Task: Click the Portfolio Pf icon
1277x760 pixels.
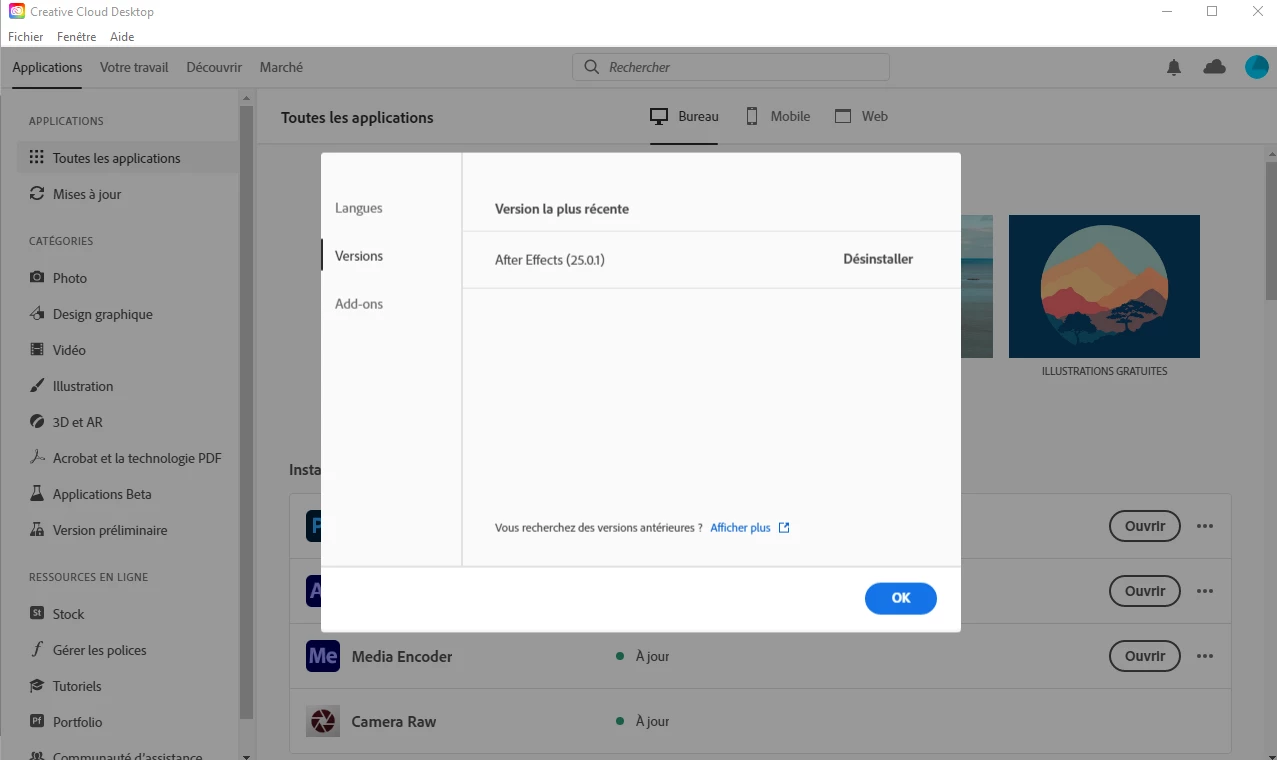Action: (x=37, y=722)
